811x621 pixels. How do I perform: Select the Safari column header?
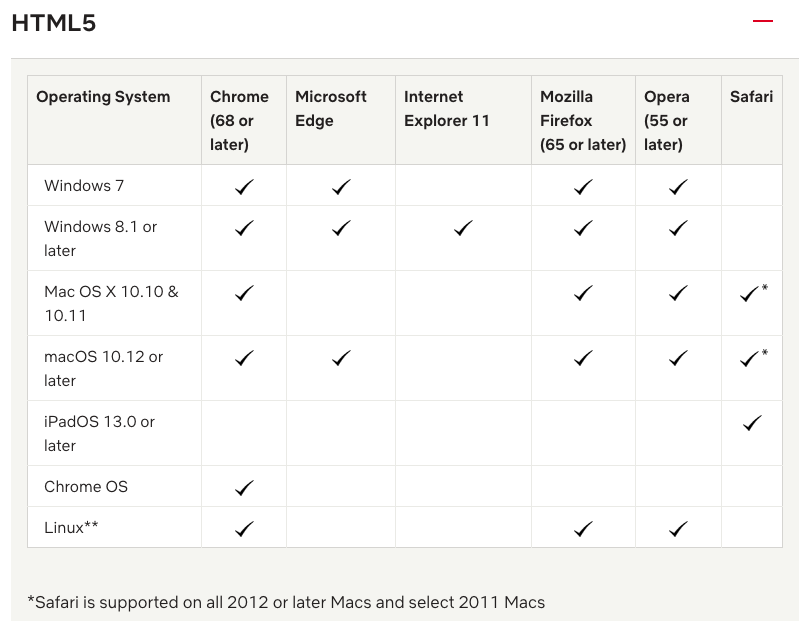click(x=752, y=97)
